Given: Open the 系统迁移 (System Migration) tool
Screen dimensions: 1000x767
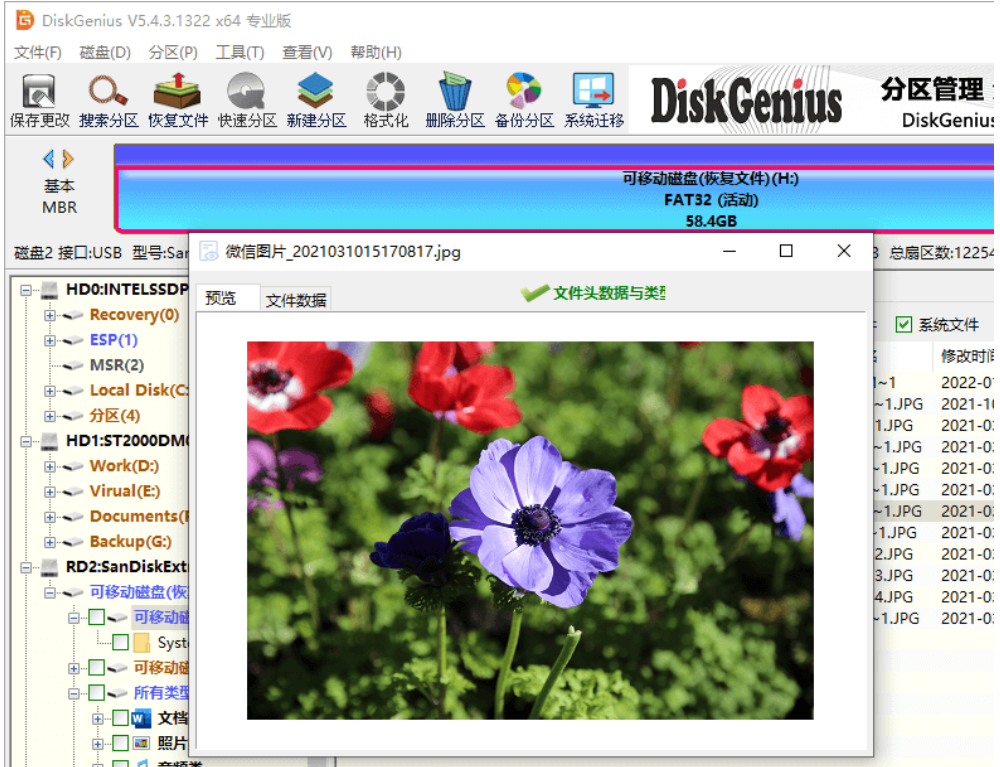Looking at the screenshot, I should coord(592,98).
